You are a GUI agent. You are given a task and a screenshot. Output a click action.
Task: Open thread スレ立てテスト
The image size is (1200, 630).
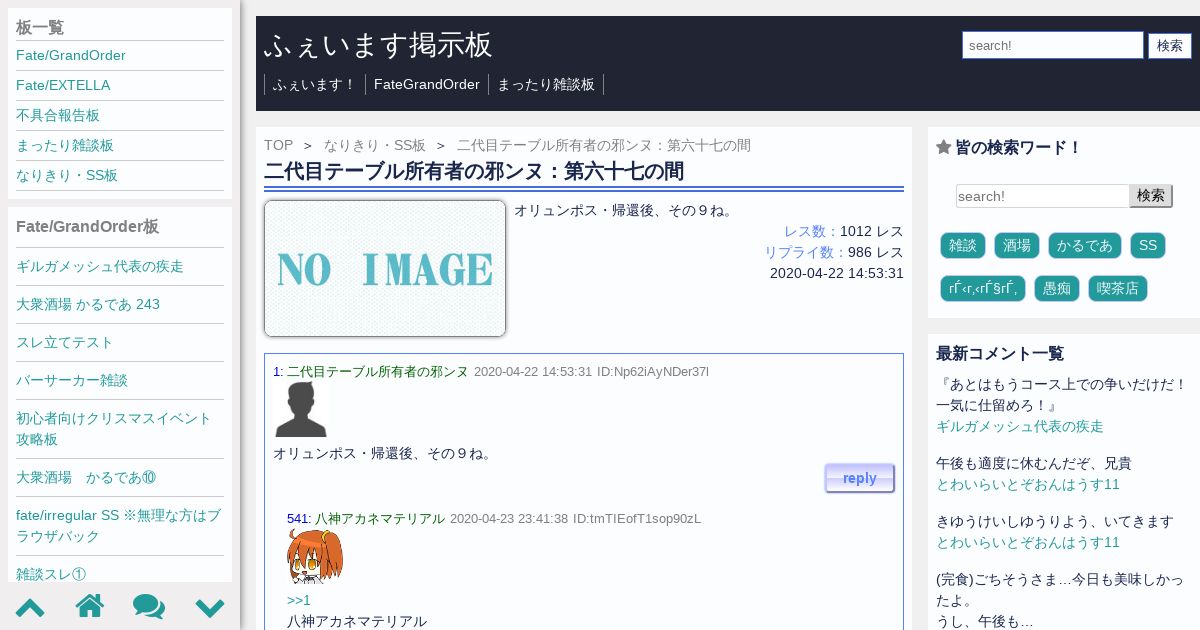(65, 342)
